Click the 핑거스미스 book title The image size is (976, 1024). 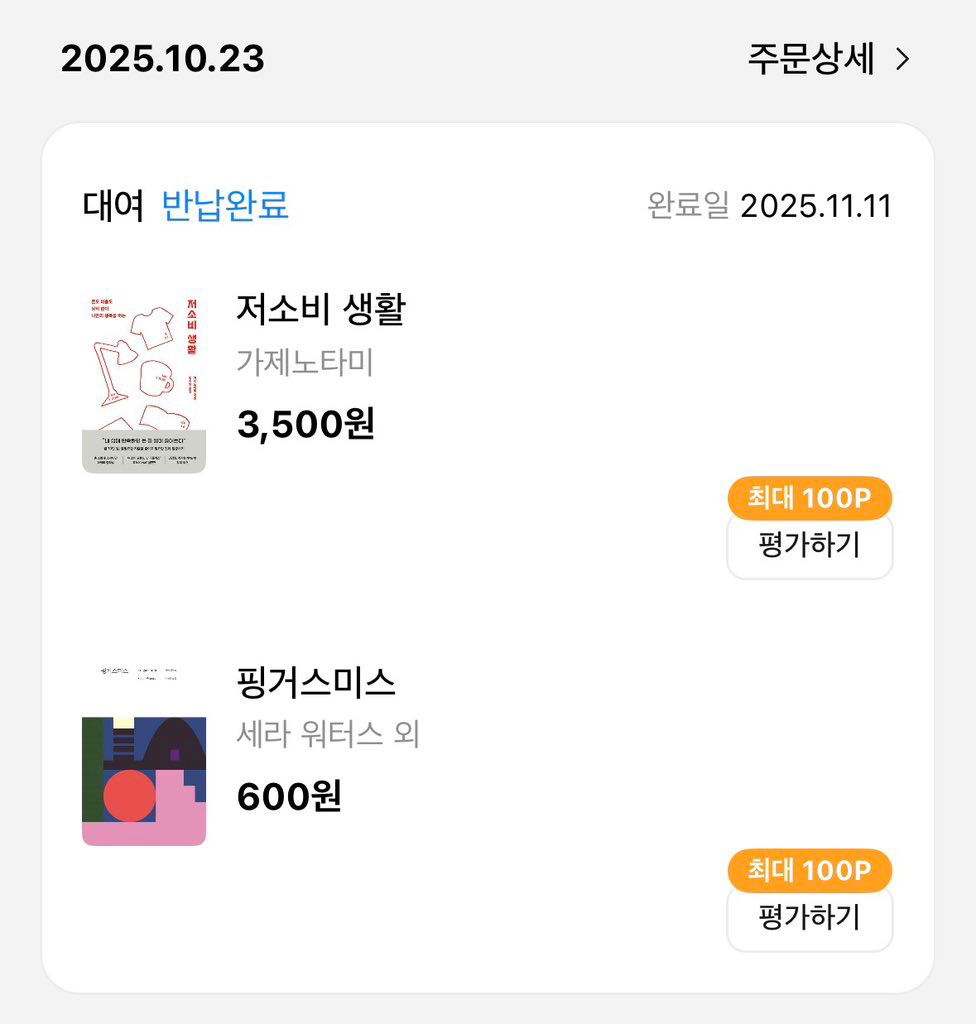[316, 682]
